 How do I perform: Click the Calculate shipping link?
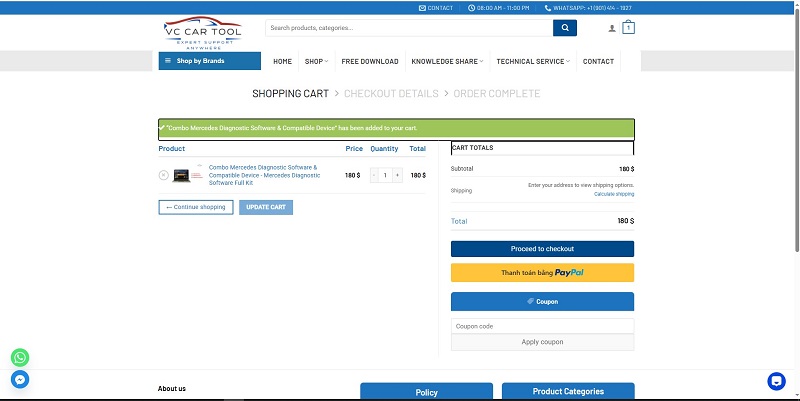pos(613,194)
